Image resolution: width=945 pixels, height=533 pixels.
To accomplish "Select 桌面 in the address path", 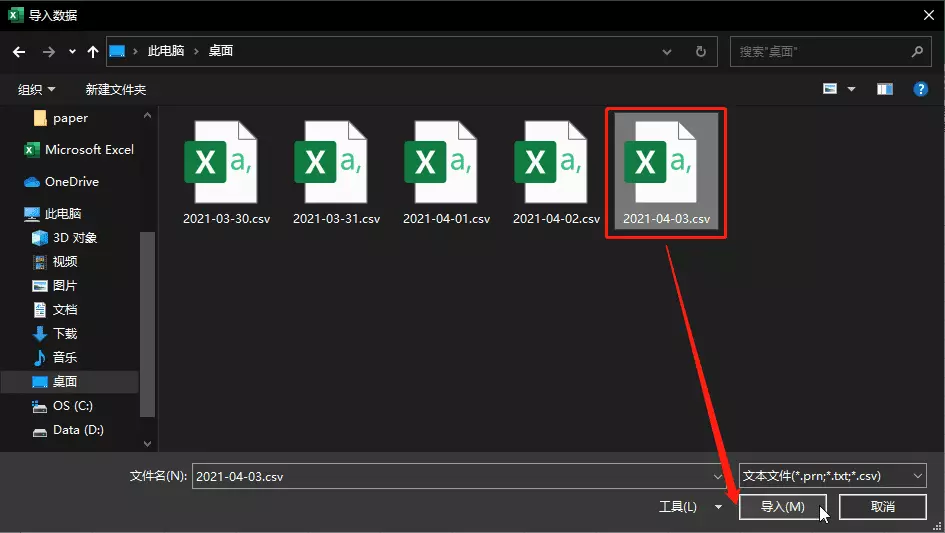I will point(221,51).
